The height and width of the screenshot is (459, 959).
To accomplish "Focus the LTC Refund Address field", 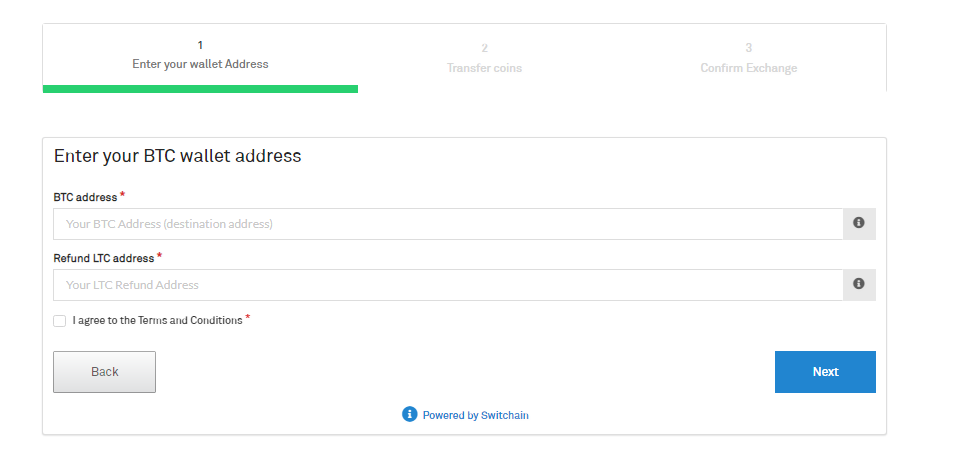I will [x=448, y=285].
